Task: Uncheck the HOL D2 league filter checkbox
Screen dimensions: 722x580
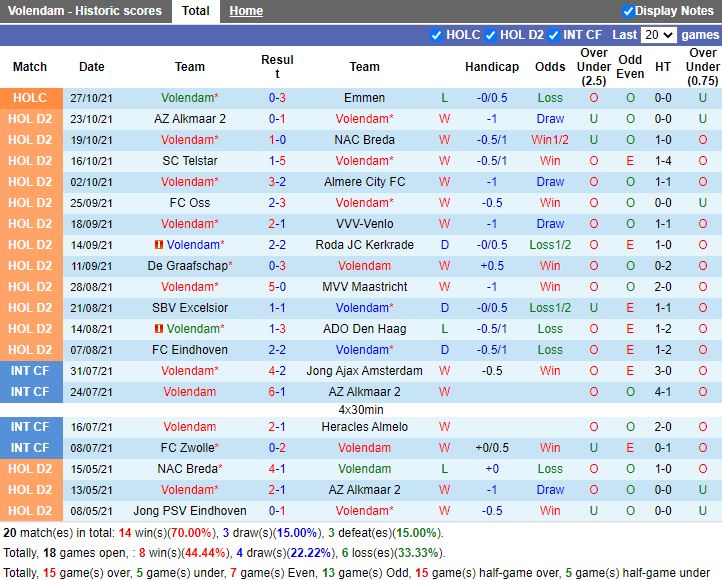Action: coord(491,35)
